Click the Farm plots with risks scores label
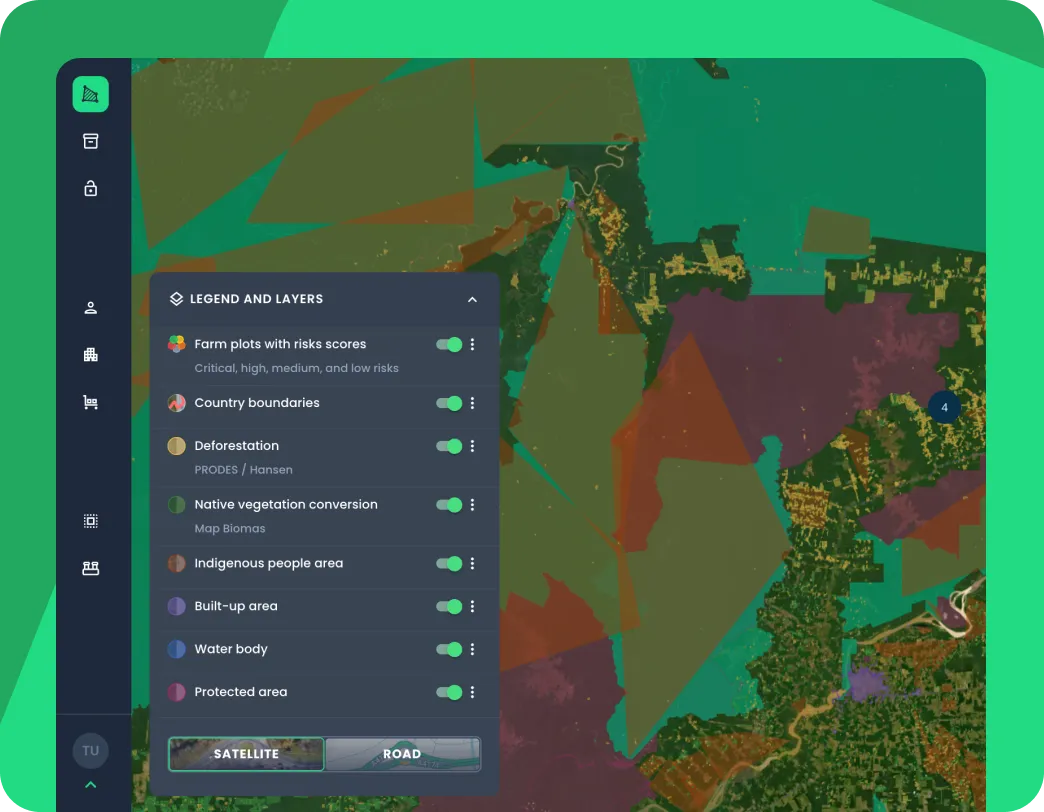This screenshot has width=1044, height=812. 280,344
